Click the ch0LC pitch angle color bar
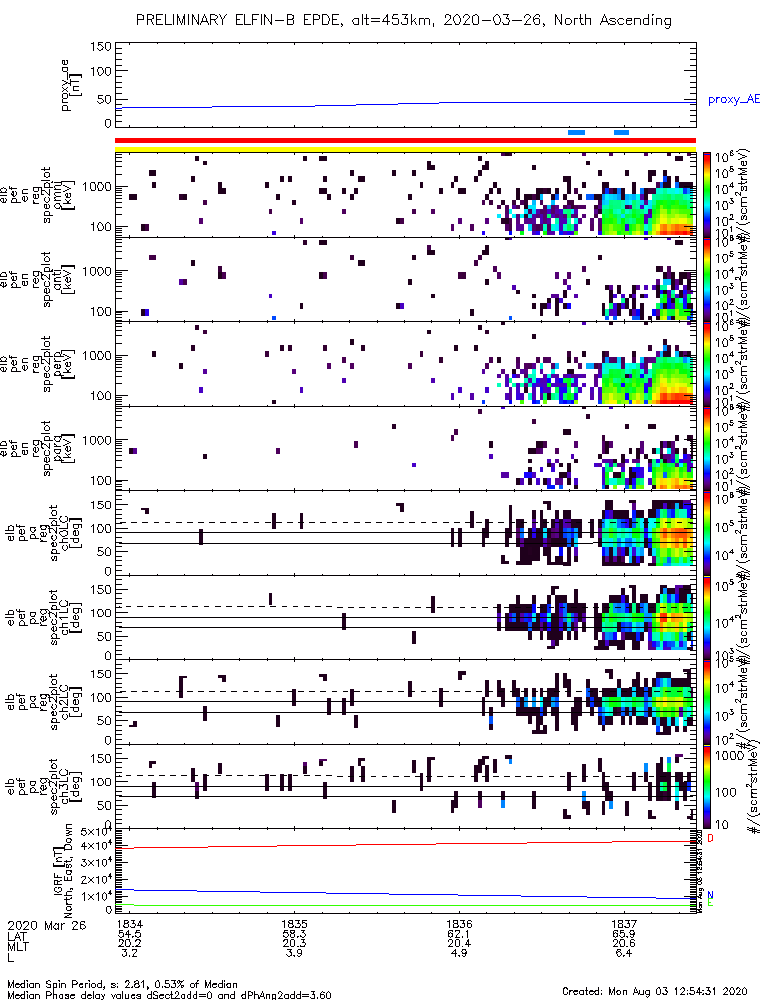Screen dimensions: 775x1000 [x=707, y=533]
